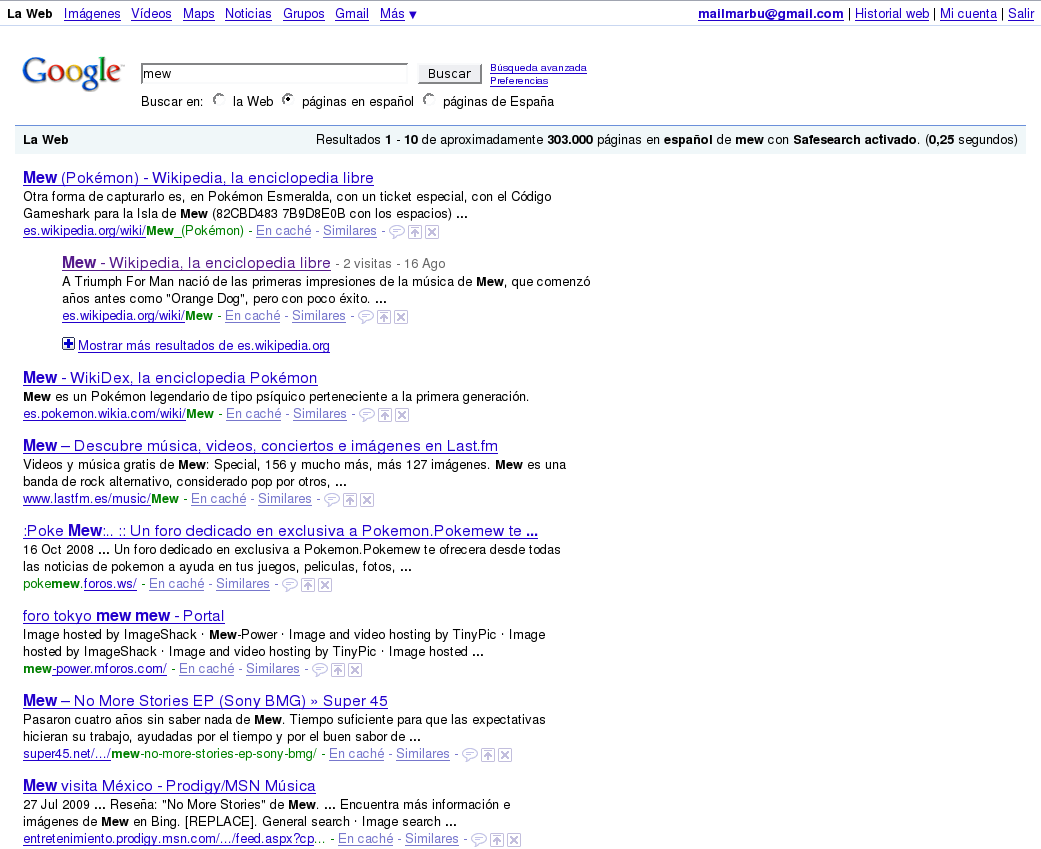Remove the WikiDex Pokémon result
The width and height of the screenshot is (1041, 849).
[402, 415]
